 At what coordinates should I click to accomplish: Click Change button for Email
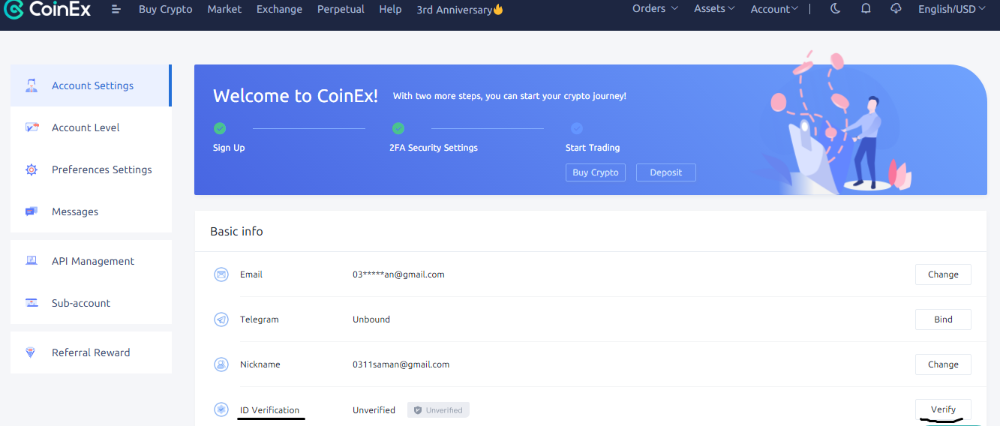(x=943, y=275)
